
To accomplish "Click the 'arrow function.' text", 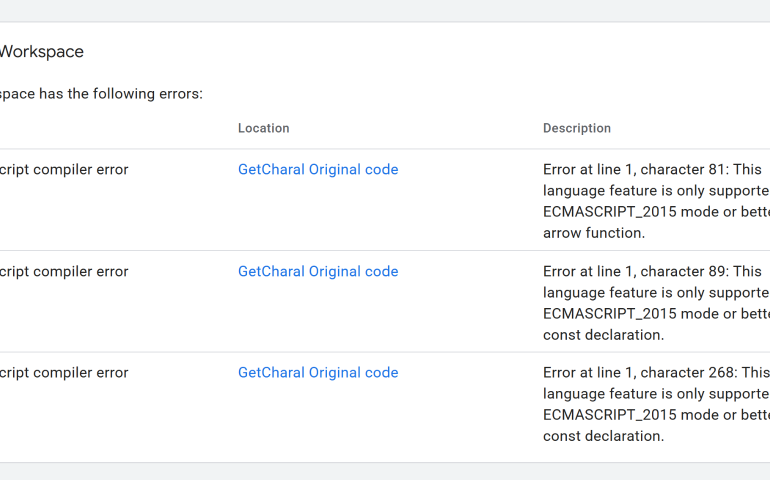I will click(594, 233).
